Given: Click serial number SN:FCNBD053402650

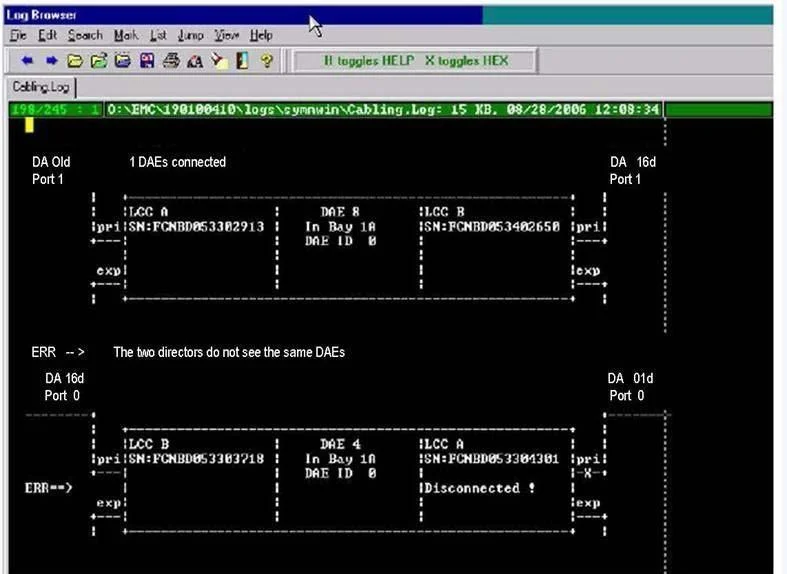Looking at the screenshot, I should click(492, 227).
